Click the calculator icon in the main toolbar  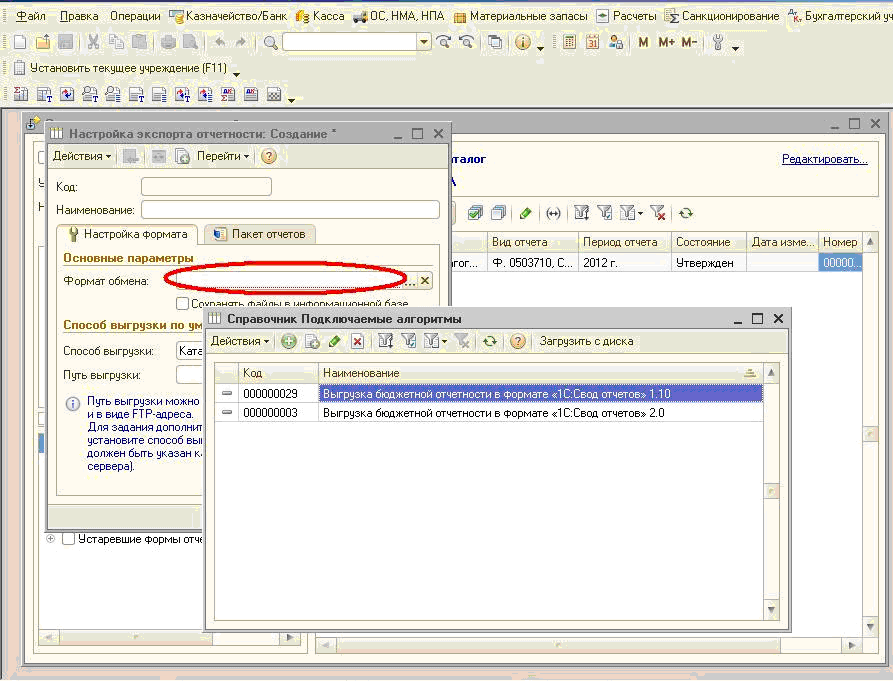coord(569,42)
